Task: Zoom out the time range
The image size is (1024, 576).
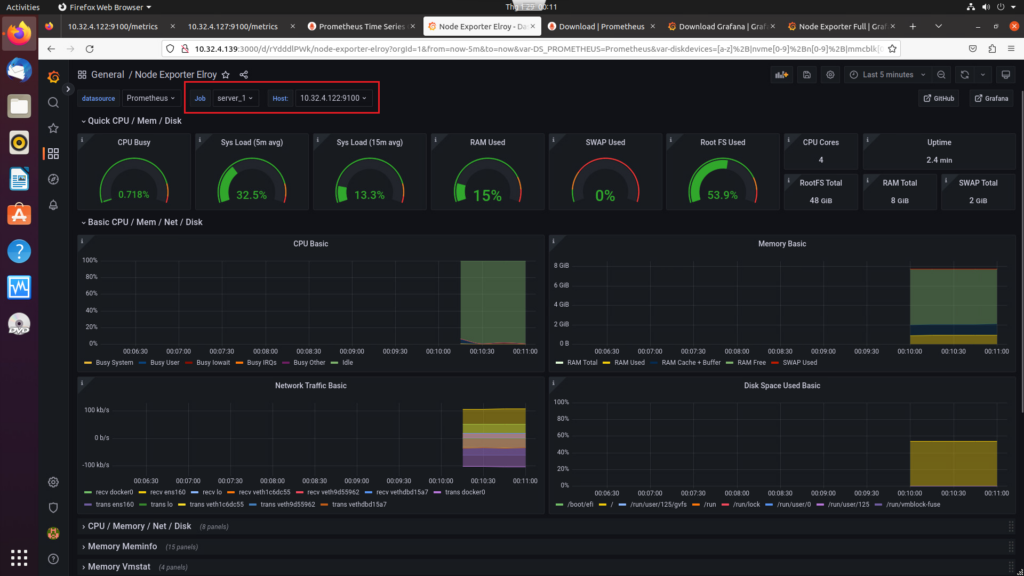Action: tap(941, 74)
